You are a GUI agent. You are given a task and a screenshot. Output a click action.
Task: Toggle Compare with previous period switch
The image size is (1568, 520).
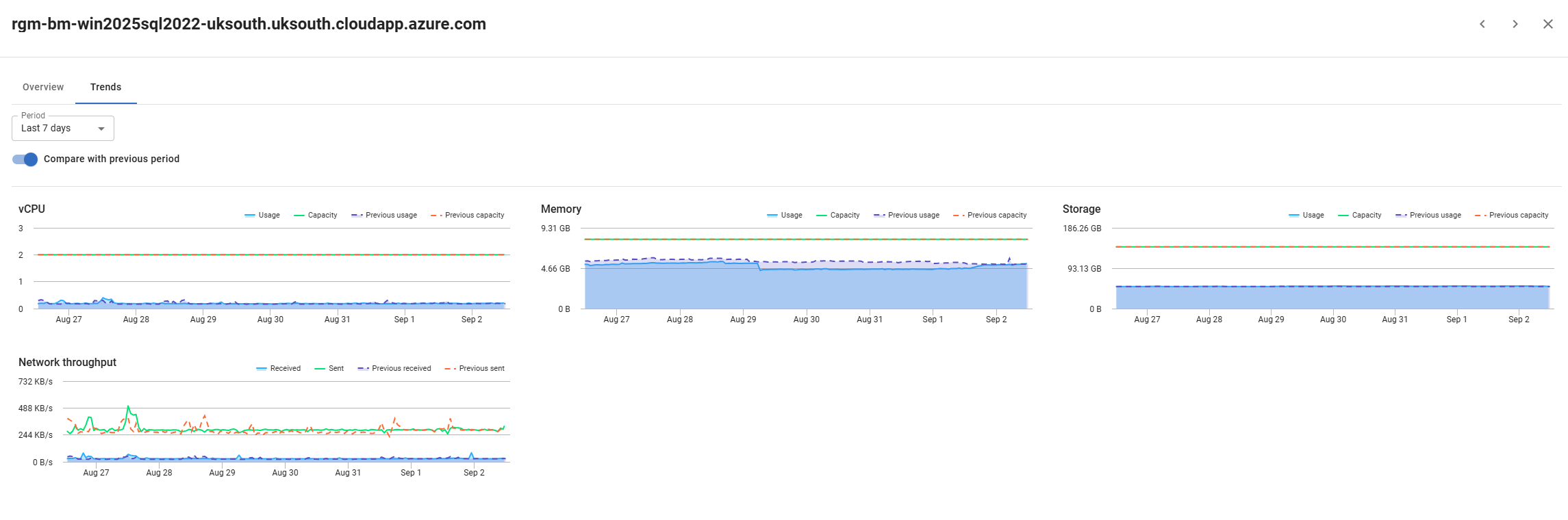click(25, 159)
